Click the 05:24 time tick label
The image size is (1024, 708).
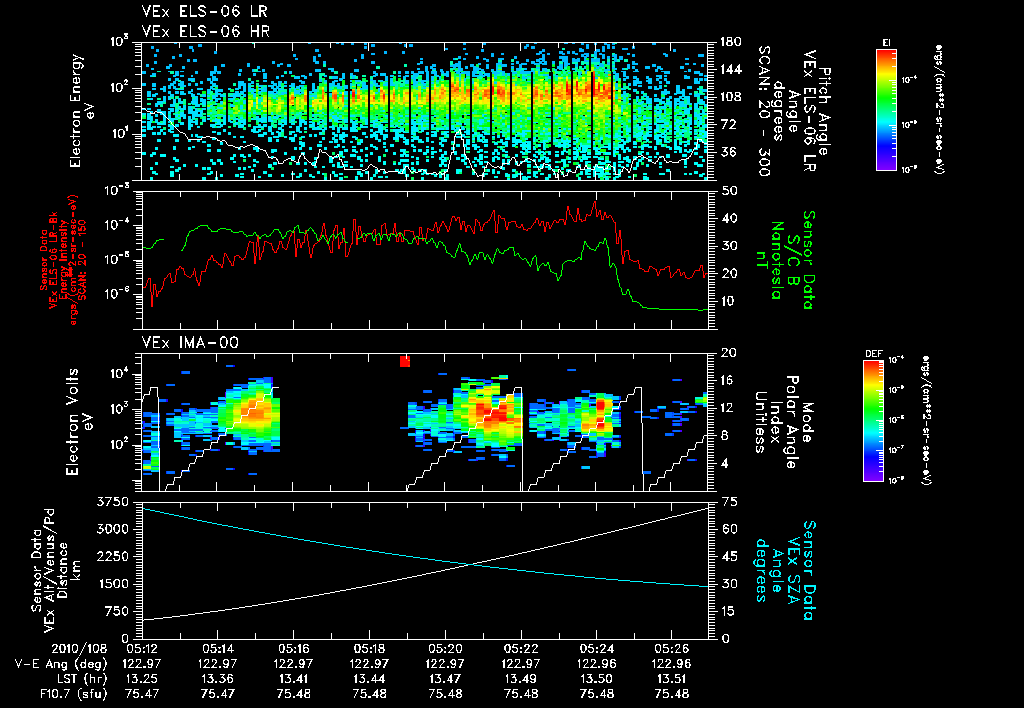pyautogui.click(x=597, y=649)
